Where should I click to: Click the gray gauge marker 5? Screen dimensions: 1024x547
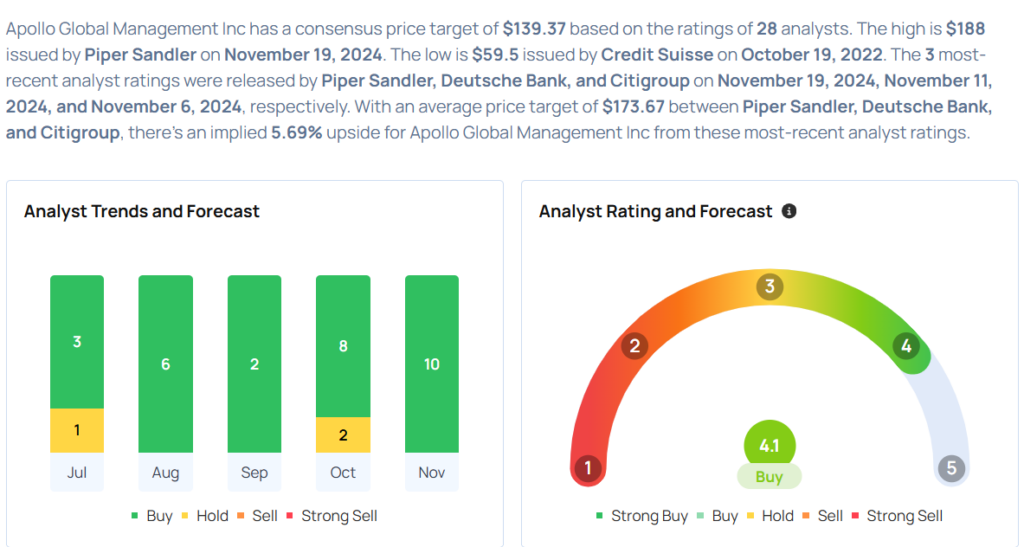951,468
